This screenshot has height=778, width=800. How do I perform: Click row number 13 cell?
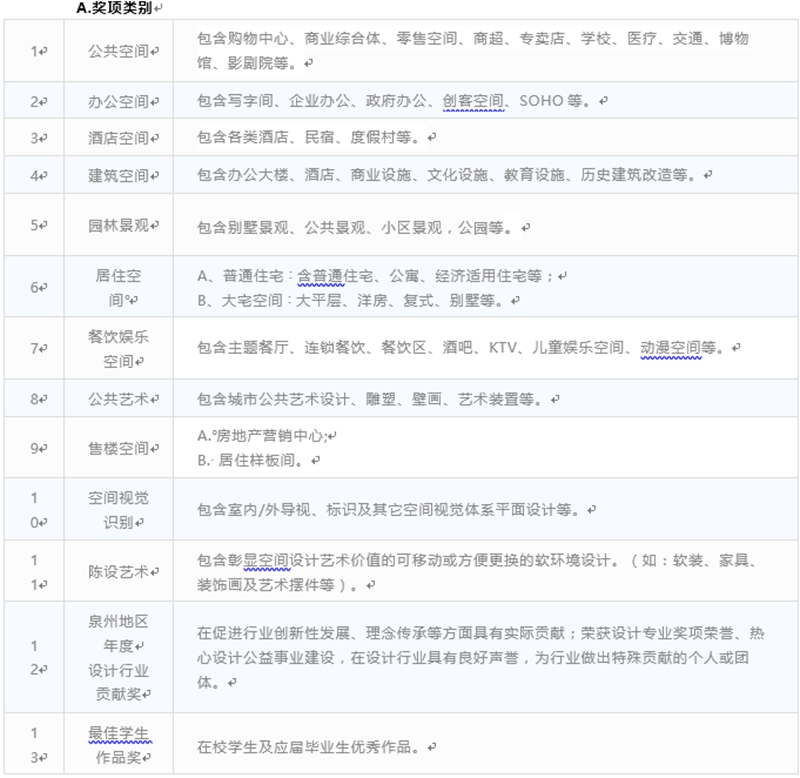tap(34, 745)
